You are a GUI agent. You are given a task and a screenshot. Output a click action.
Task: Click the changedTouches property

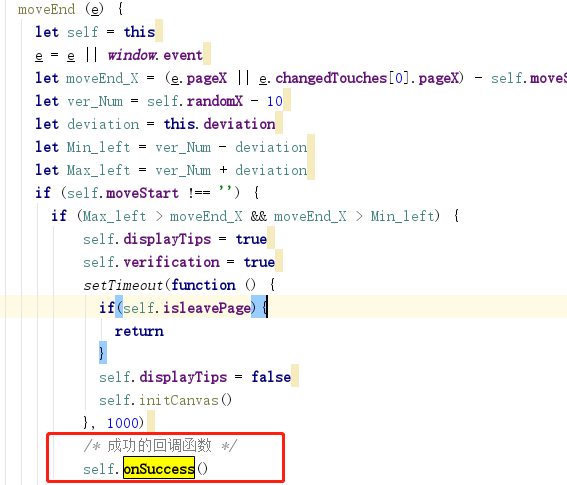click(331, 78)
